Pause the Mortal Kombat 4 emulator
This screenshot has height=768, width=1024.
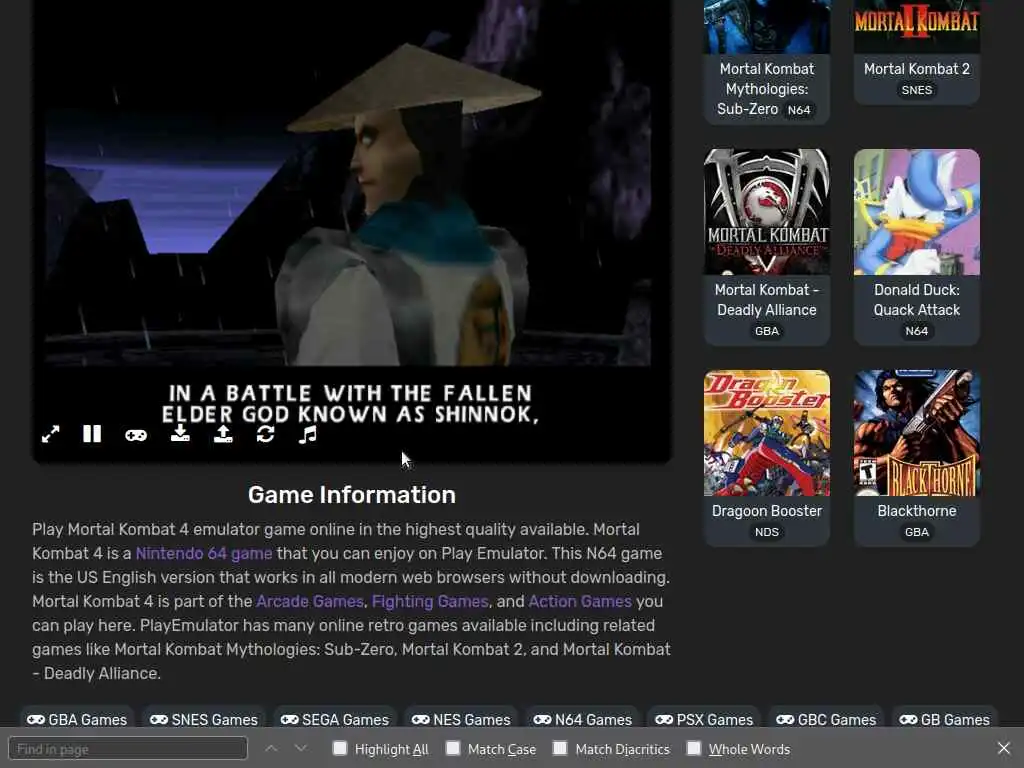(x=92, y=434)
